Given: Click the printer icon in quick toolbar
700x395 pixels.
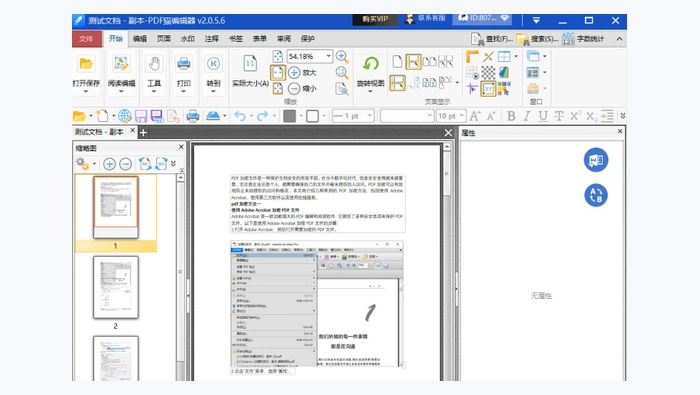Looking at the screenshot, I should [193, 116].
